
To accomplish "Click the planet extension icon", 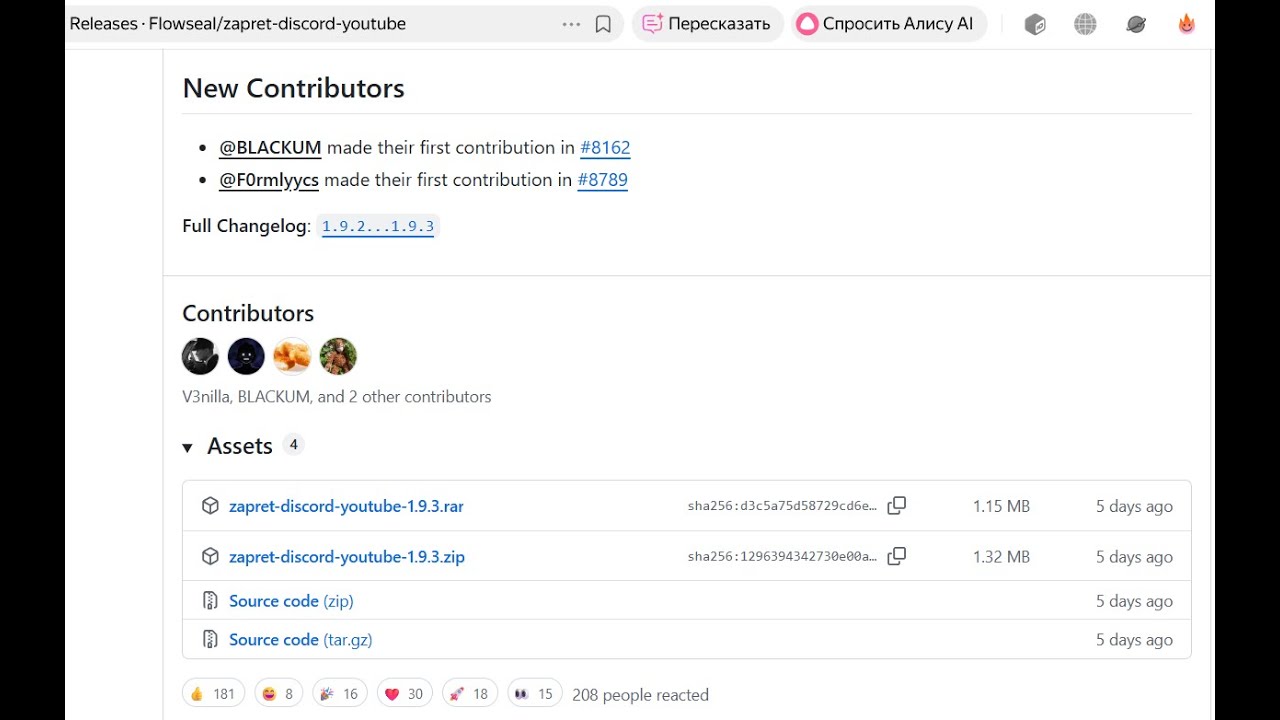I will click(1136, 24).
